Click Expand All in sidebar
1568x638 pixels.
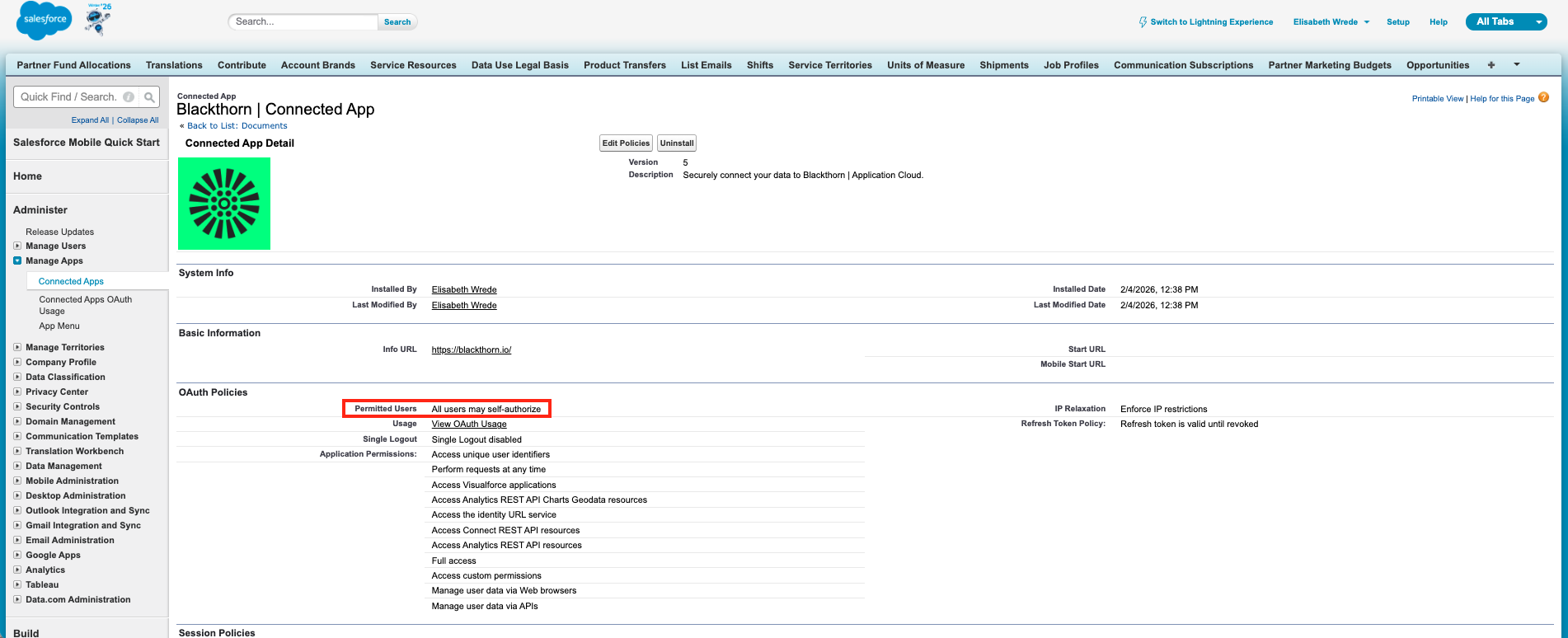(x=90, y=120)
